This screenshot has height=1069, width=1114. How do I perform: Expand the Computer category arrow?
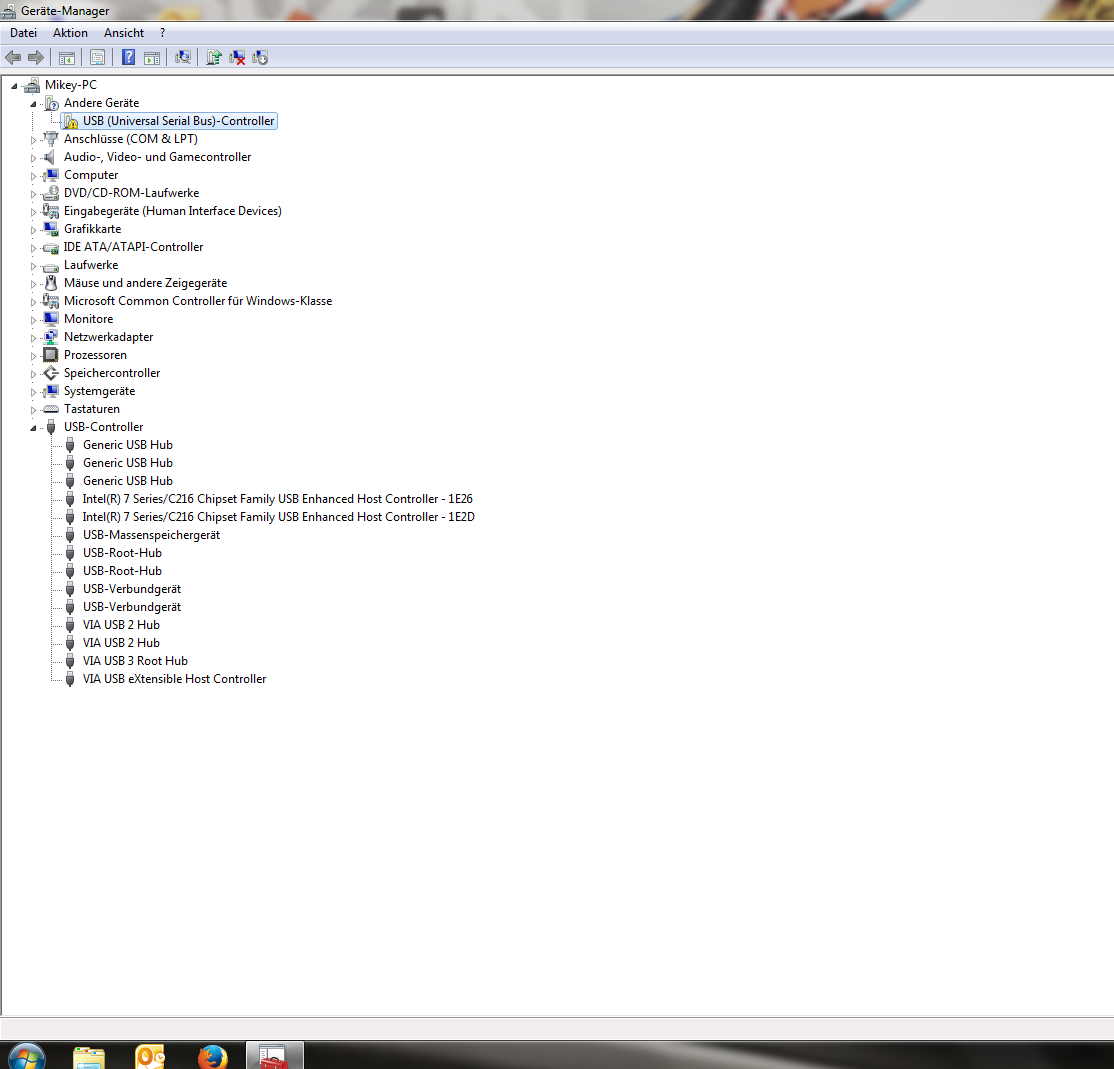pyautogui.click(x=33, y=175)
